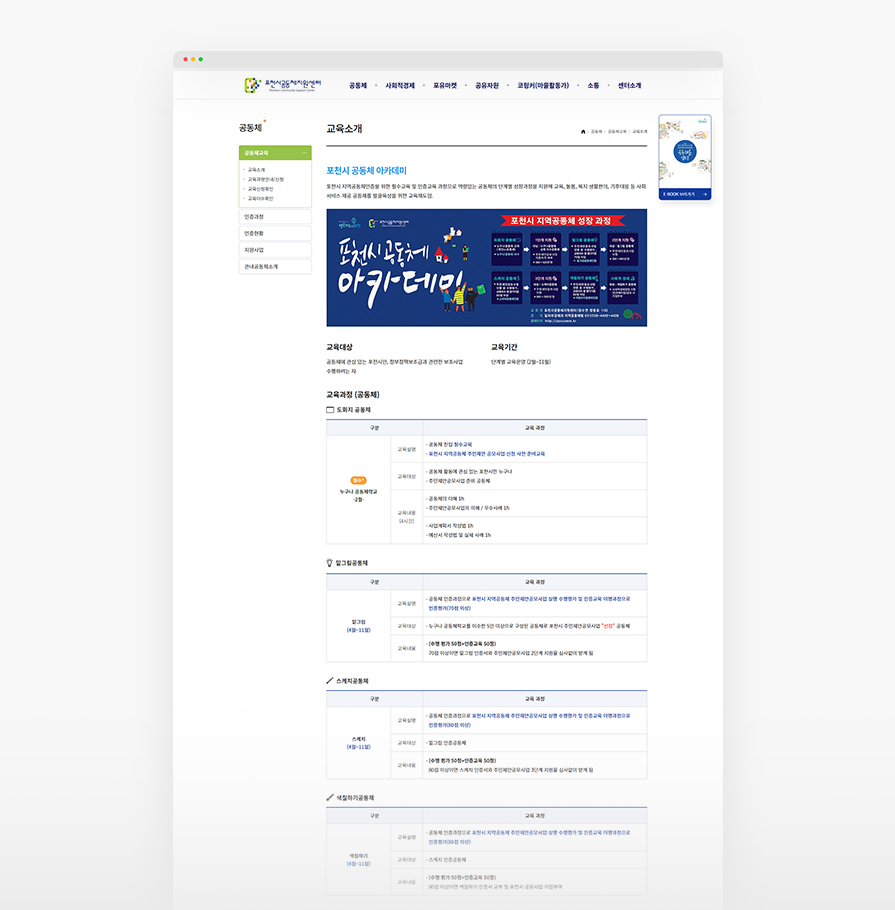
Task: Open 교육이수확인 submenu link
Action: tap(260, 198)
